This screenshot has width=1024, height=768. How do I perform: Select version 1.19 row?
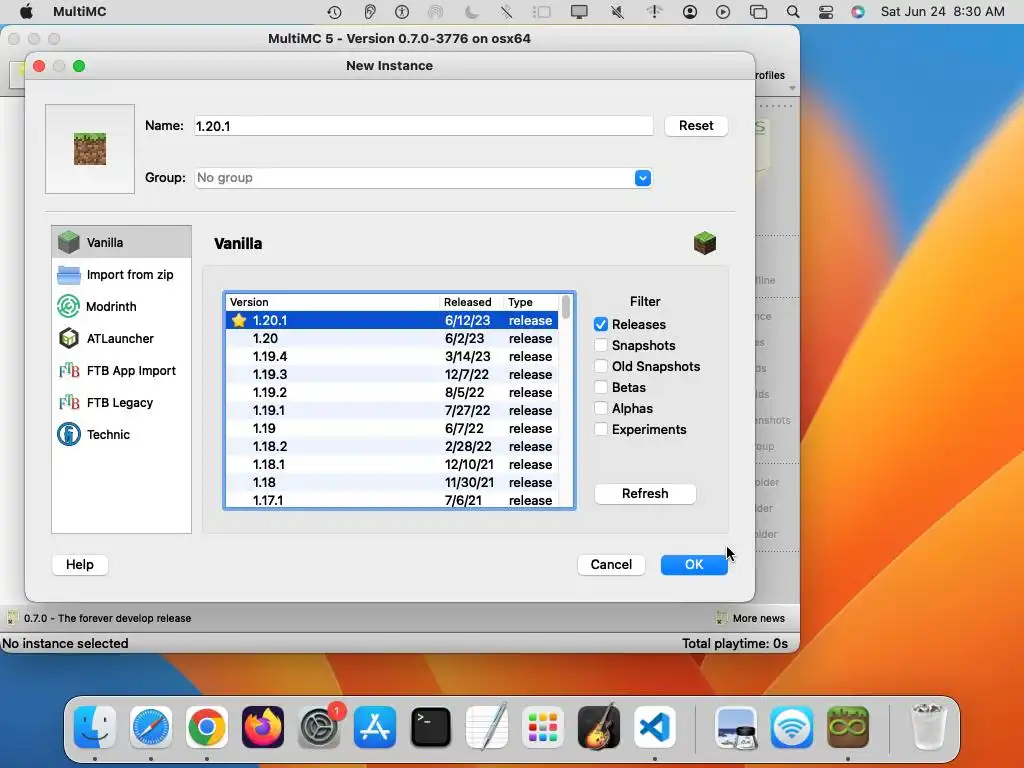[x=392, y=428]
